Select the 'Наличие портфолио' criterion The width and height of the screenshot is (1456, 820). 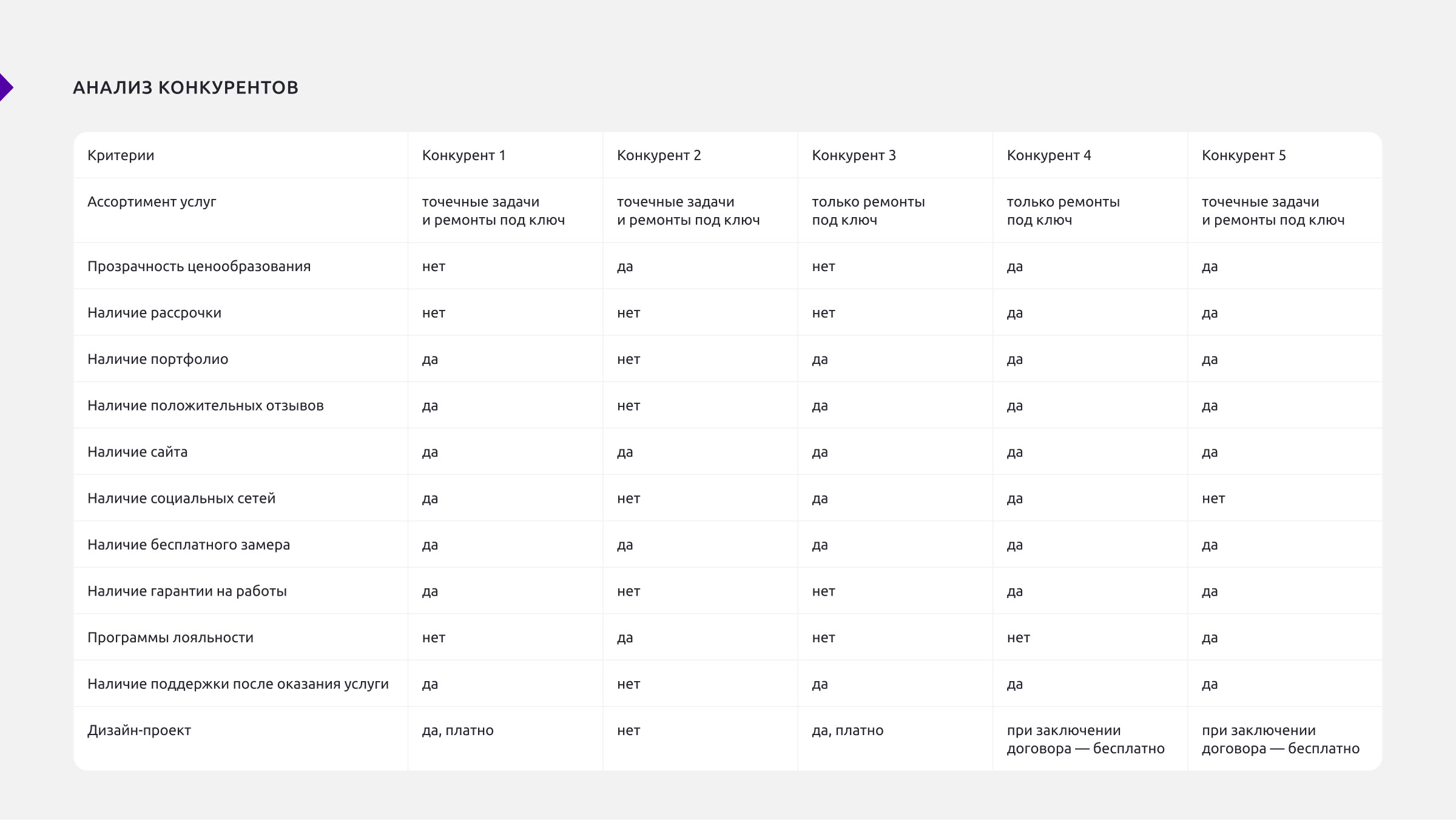(x=158, y=359)
